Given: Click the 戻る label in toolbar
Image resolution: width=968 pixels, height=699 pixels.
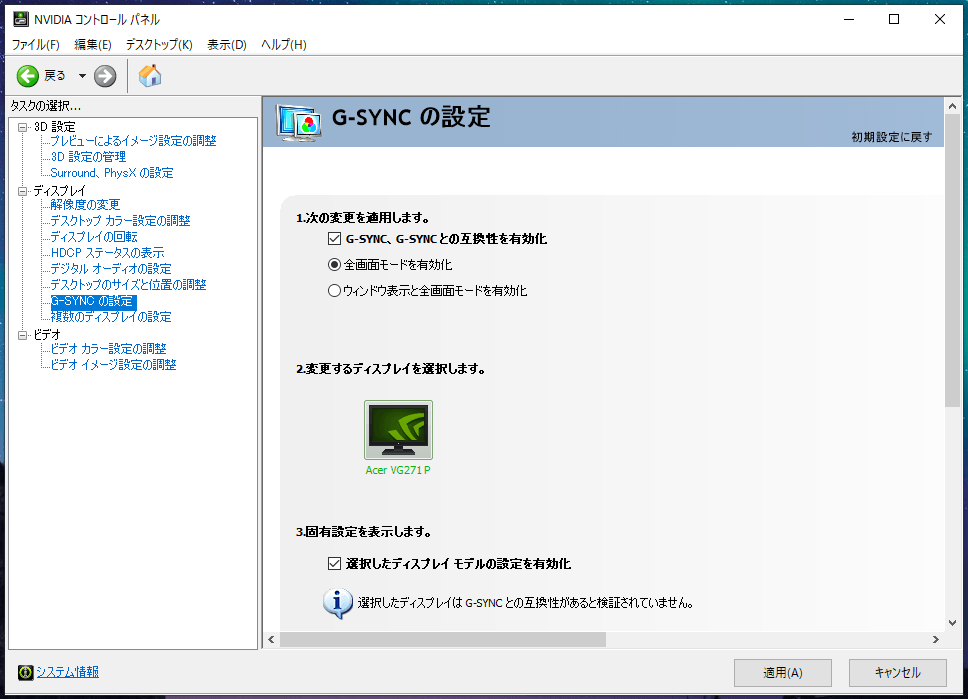Looking at the screenshot, I should [55, 75].
